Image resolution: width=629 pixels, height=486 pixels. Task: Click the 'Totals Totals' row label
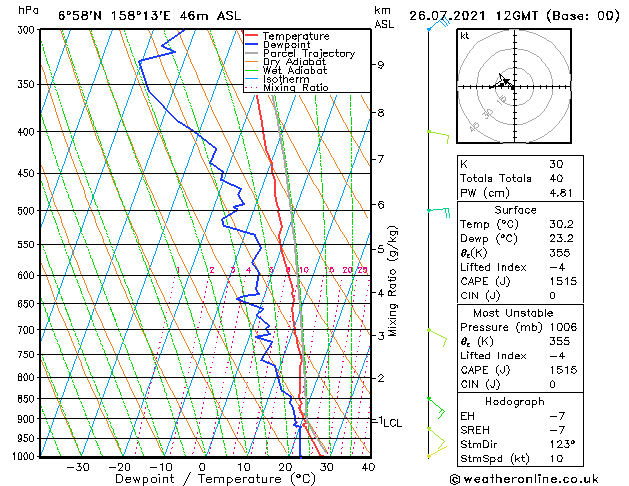coord(496,178)
